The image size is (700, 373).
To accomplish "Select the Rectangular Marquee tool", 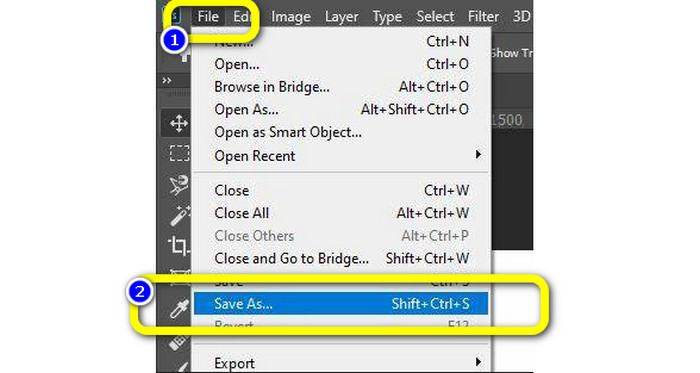I will tap(179, 153).
